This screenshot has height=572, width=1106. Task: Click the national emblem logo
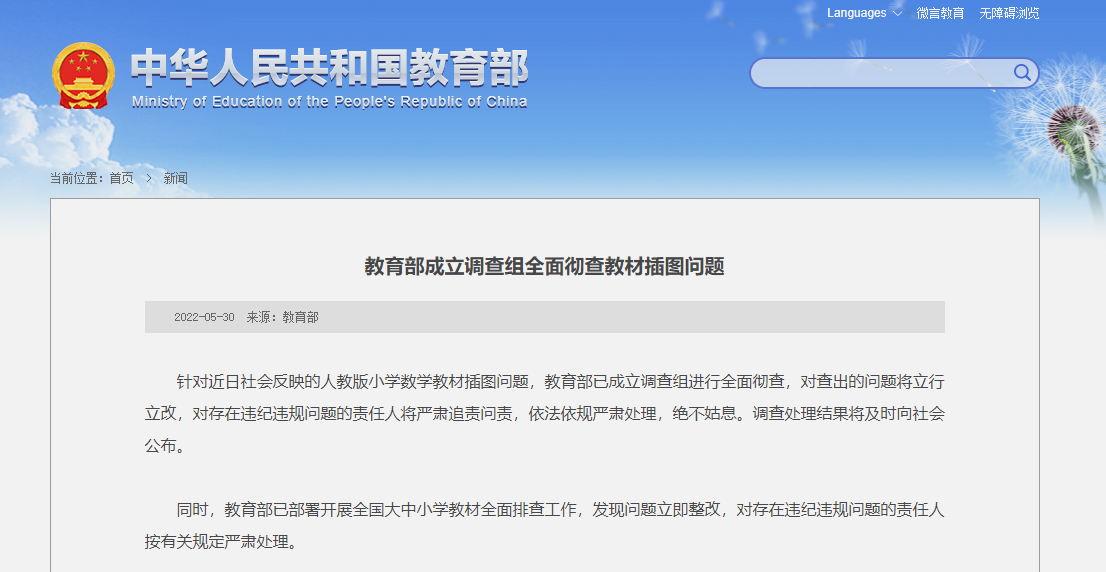pyautogui.click(x=83, y=75)
